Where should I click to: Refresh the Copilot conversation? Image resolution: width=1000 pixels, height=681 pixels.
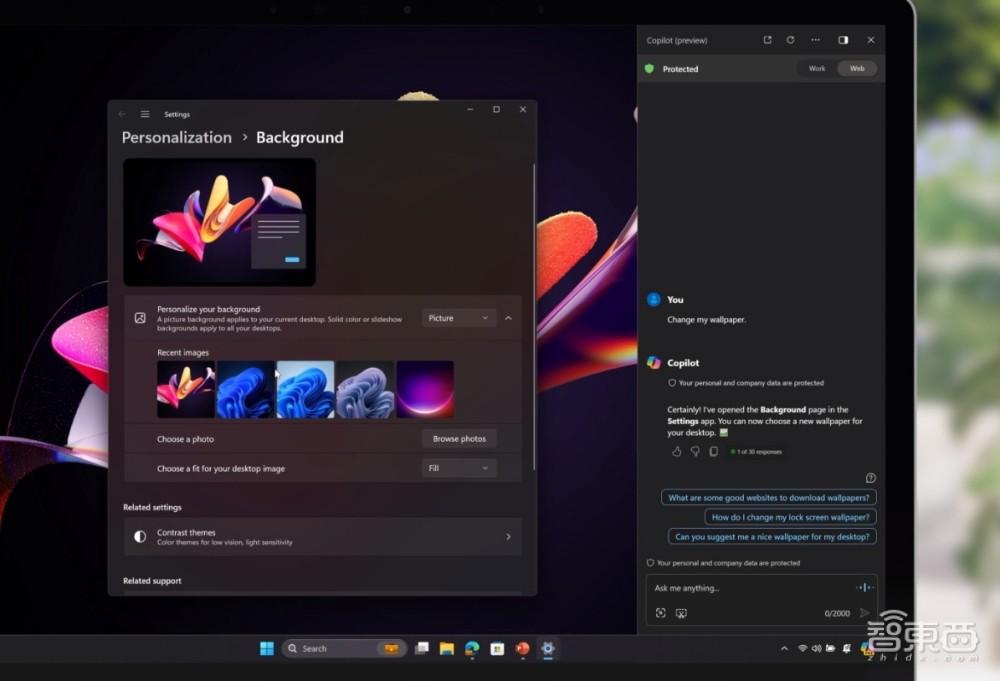[x=790, y=40]
